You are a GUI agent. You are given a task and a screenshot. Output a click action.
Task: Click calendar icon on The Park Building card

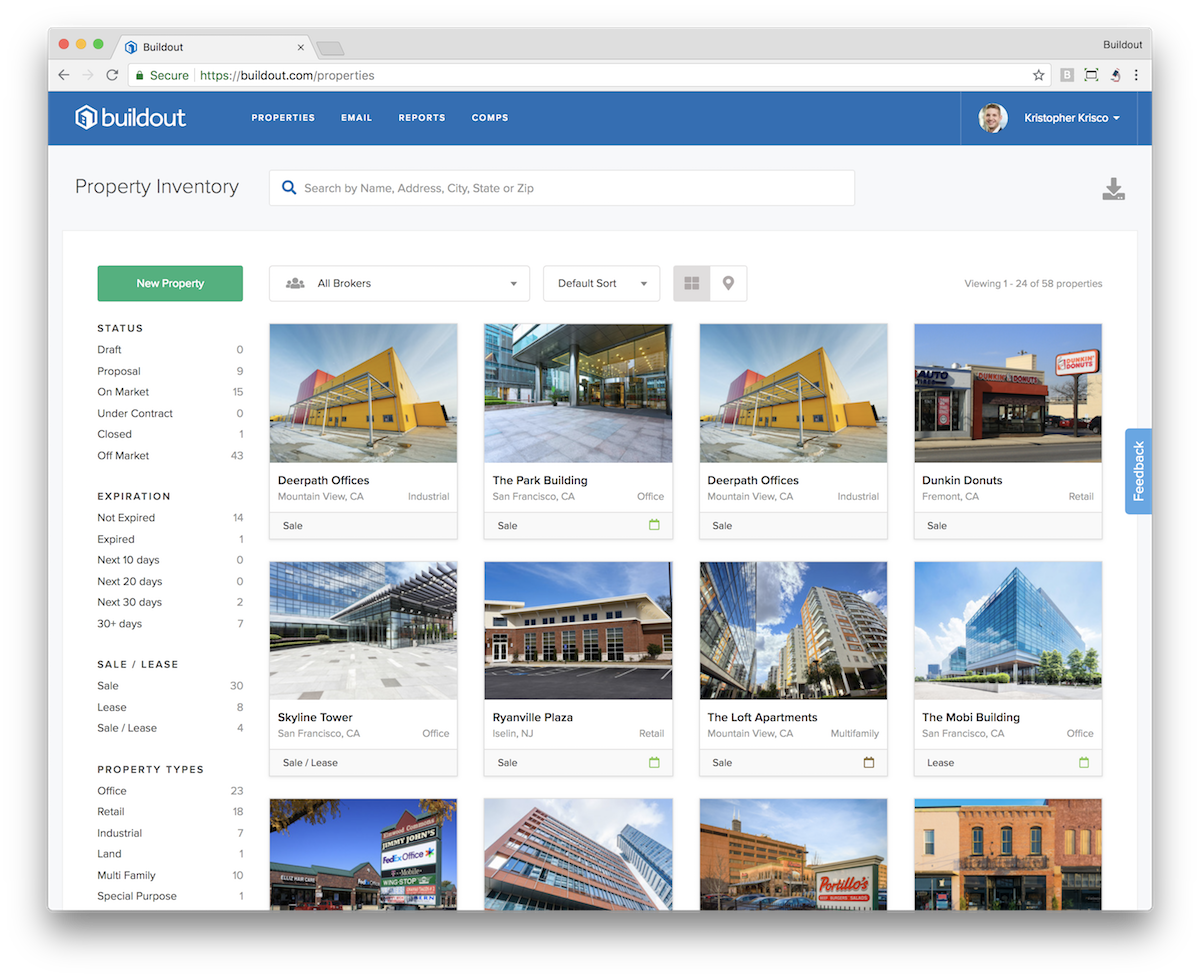coord(654,525)
